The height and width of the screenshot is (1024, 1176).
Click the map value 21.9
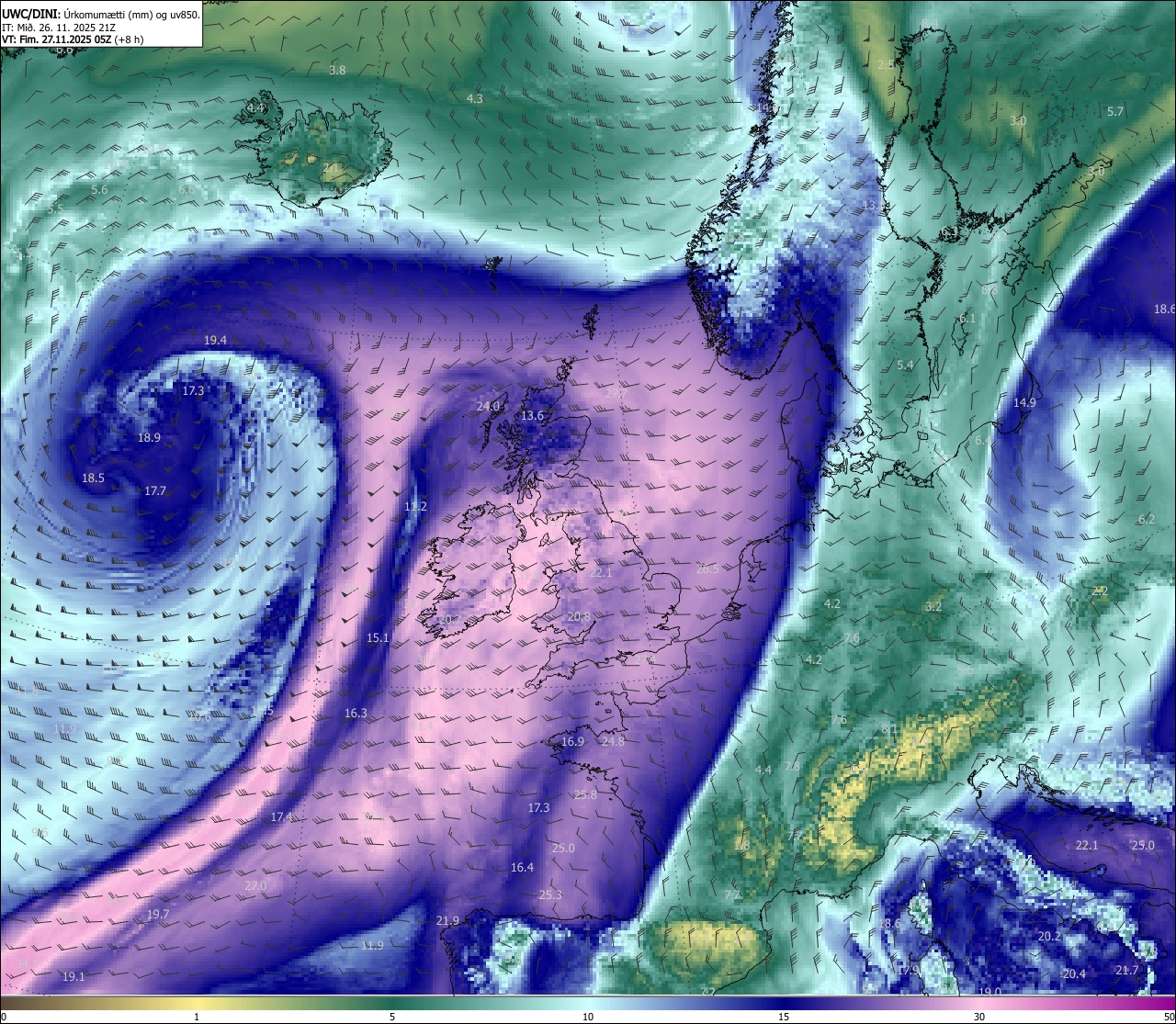(447, 920)
